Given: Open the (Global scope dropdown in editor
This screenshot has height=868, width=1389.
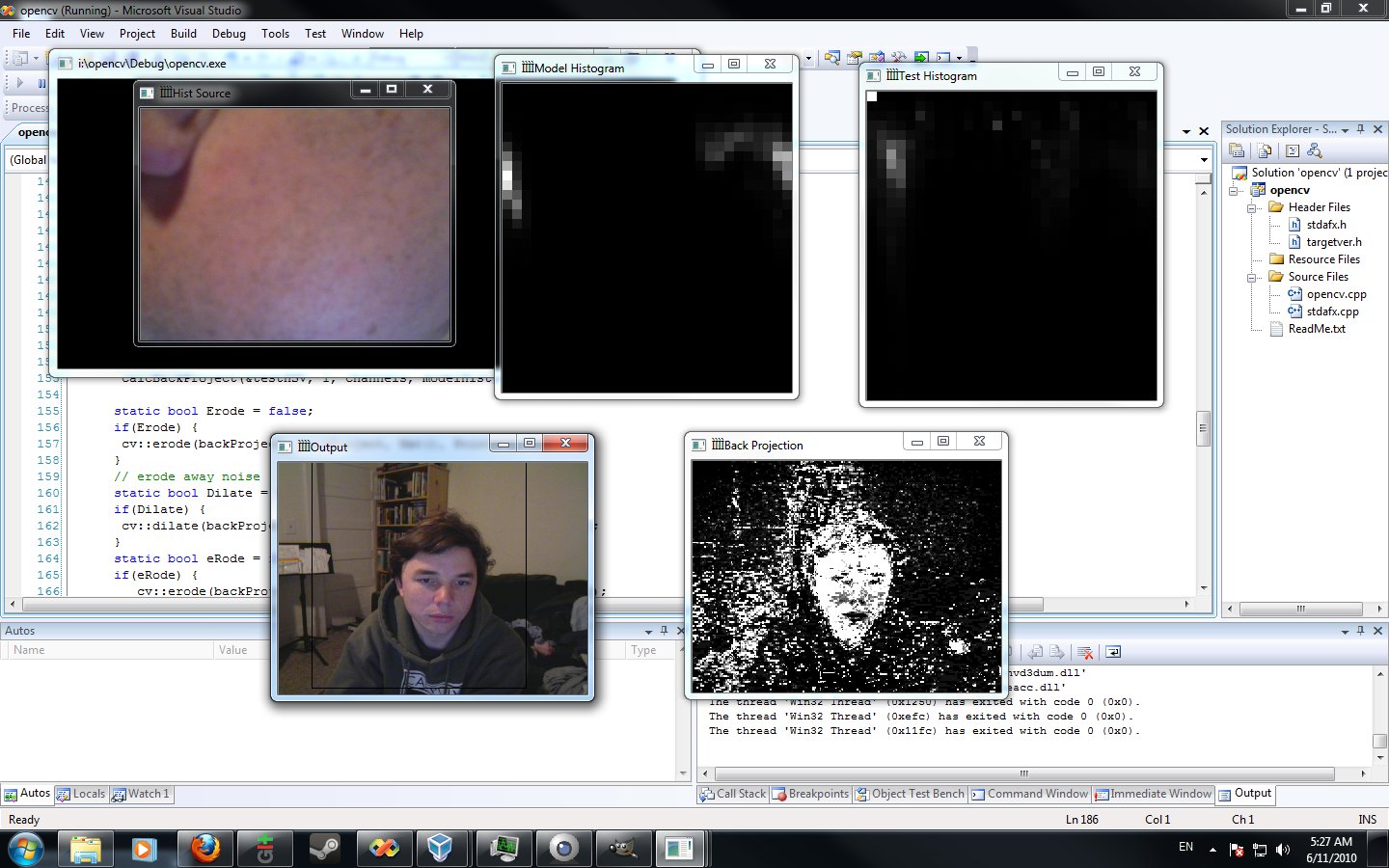Looking at the screenshot, I should [x=27, y=160].
